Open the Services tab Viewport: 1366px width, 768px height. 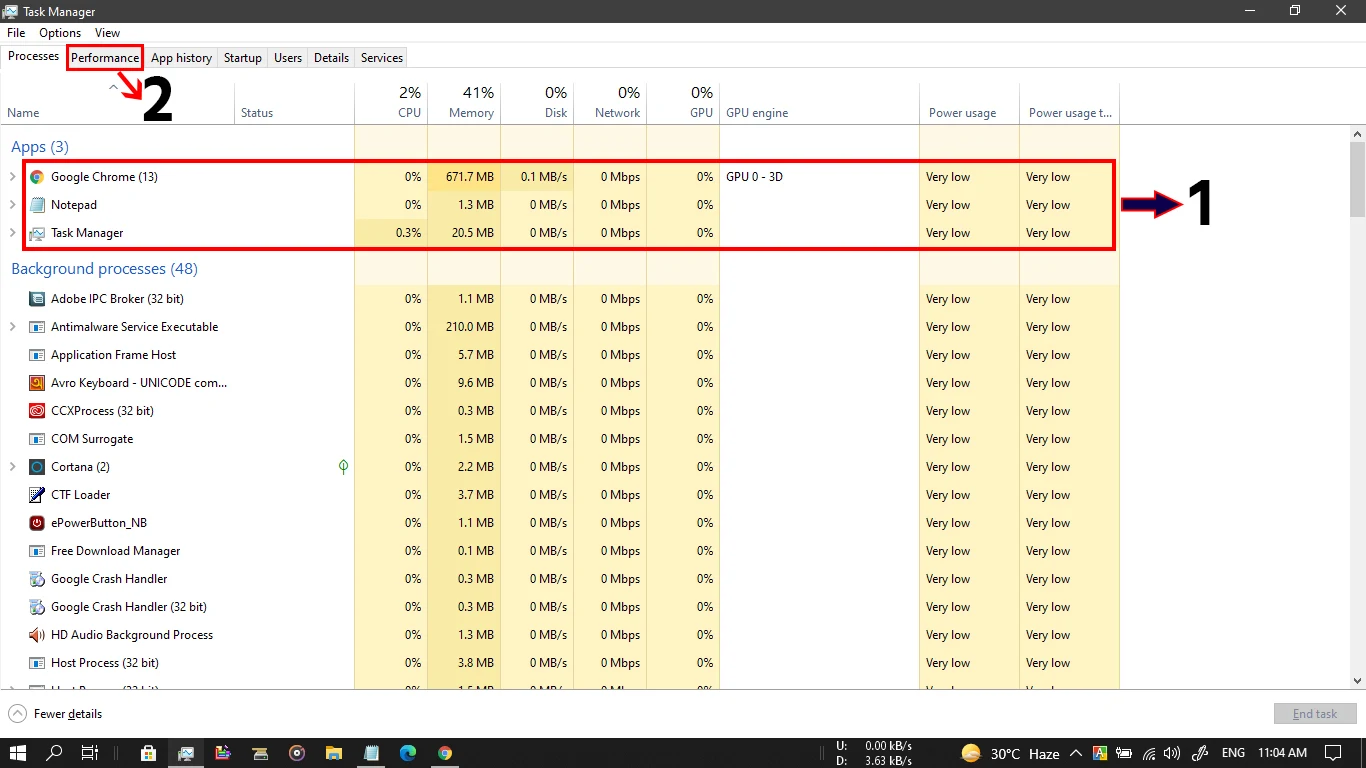(x=382, y=58)
